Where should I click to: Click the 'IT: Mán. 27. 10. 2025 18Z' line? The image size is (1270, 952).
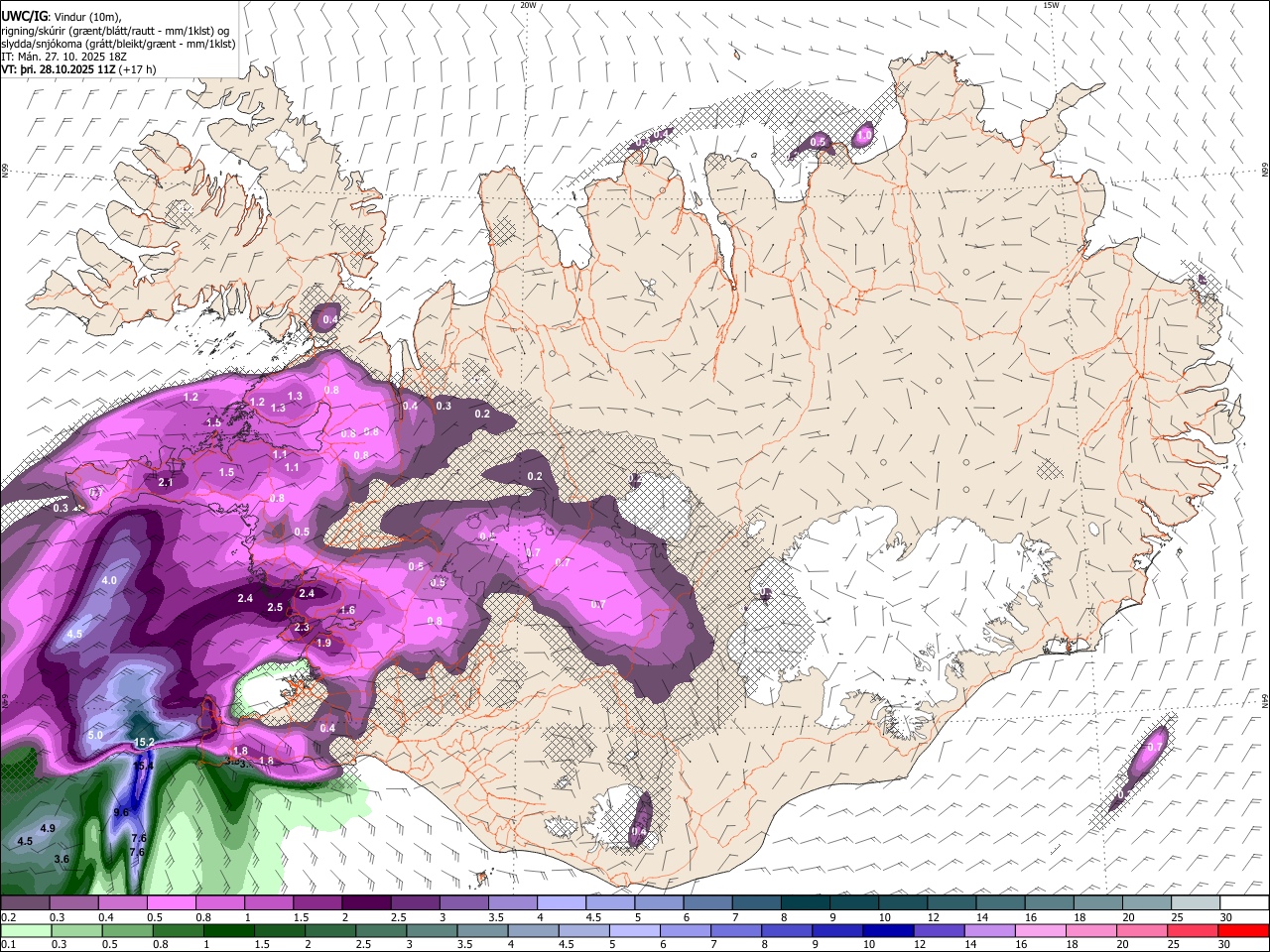pos(65,58)
